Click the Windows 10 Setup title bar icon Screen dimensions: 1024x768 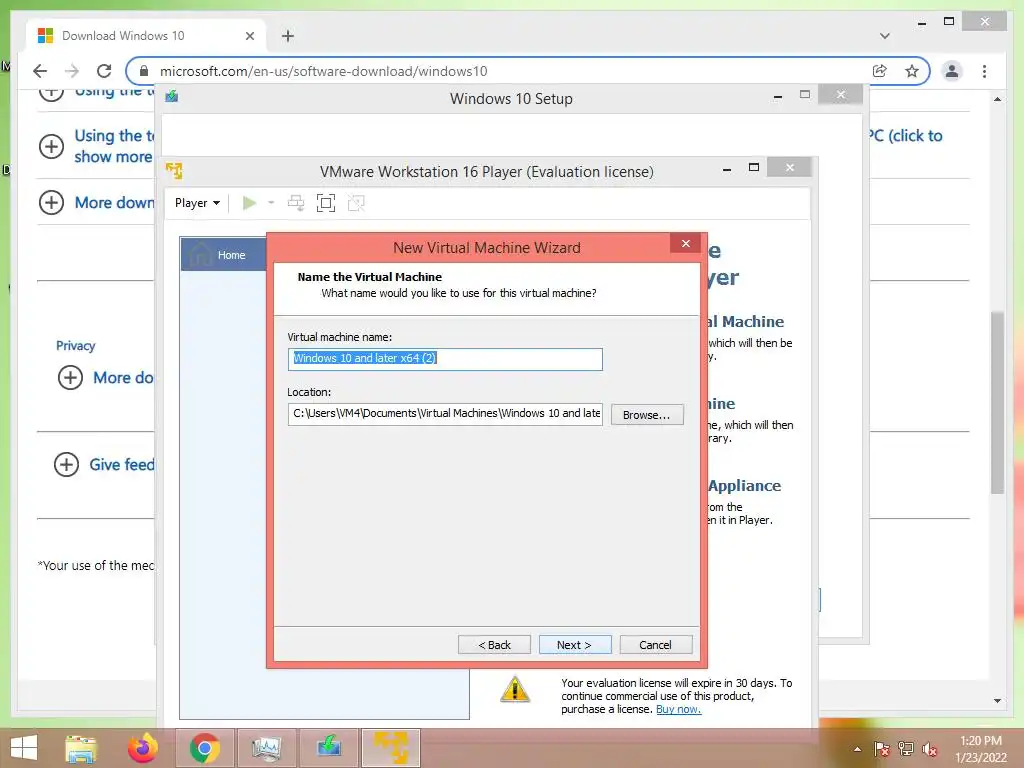(172, 97)
